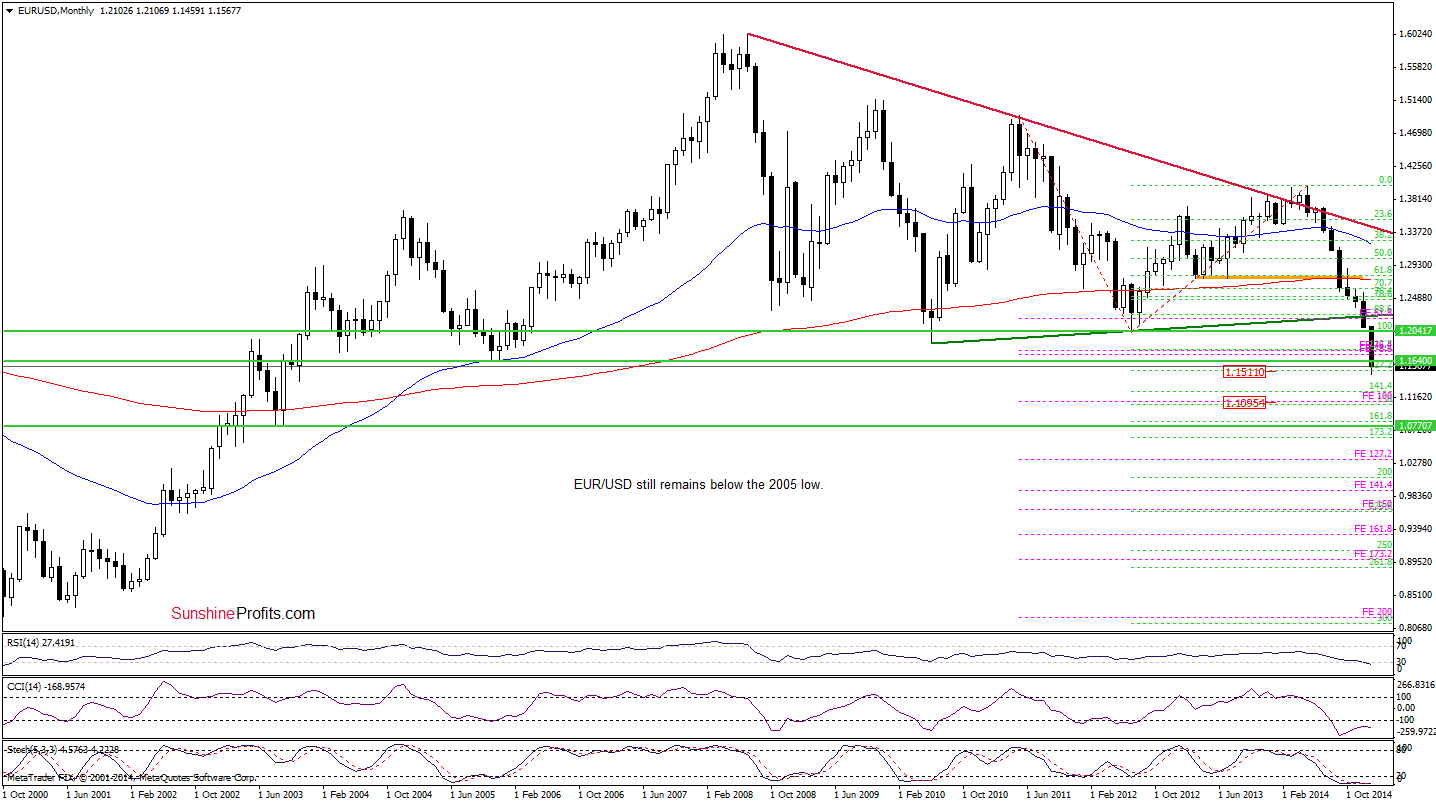Click the 1 Jun 2007 date label

tap(665, 793)
